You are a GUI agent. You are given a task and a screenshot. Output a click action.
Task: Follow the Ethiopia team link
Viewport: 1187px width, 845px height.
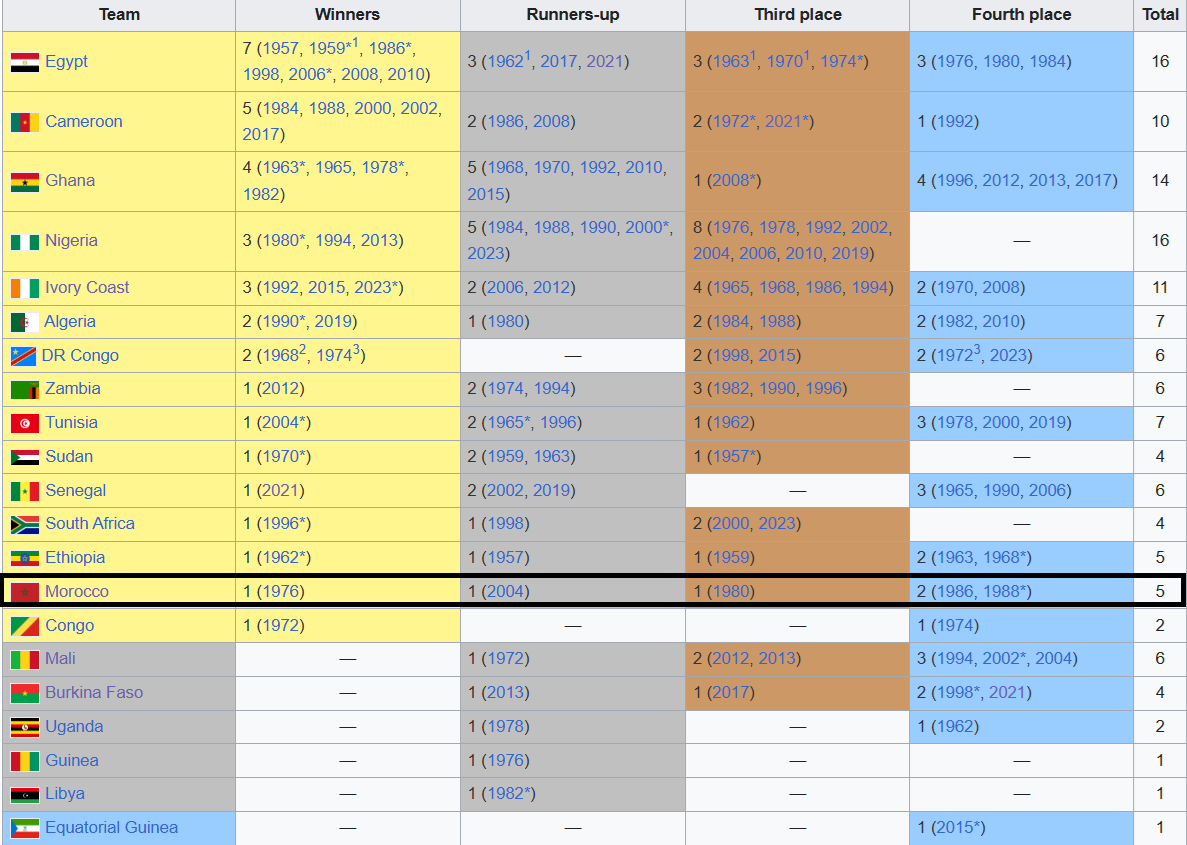coord(75,557)
